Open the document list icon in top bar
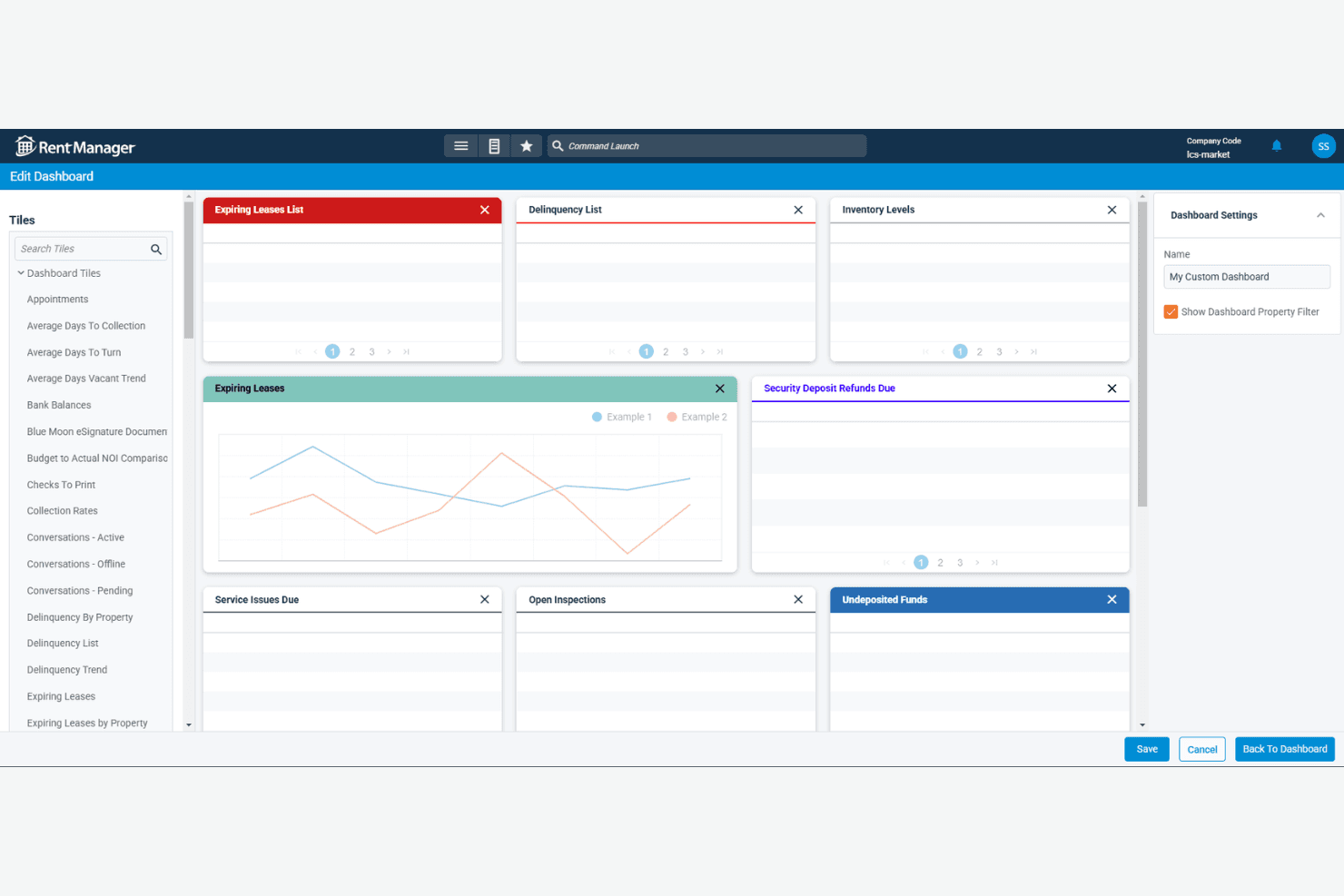Screen dimensions: 1344x896 pos(494,146)
